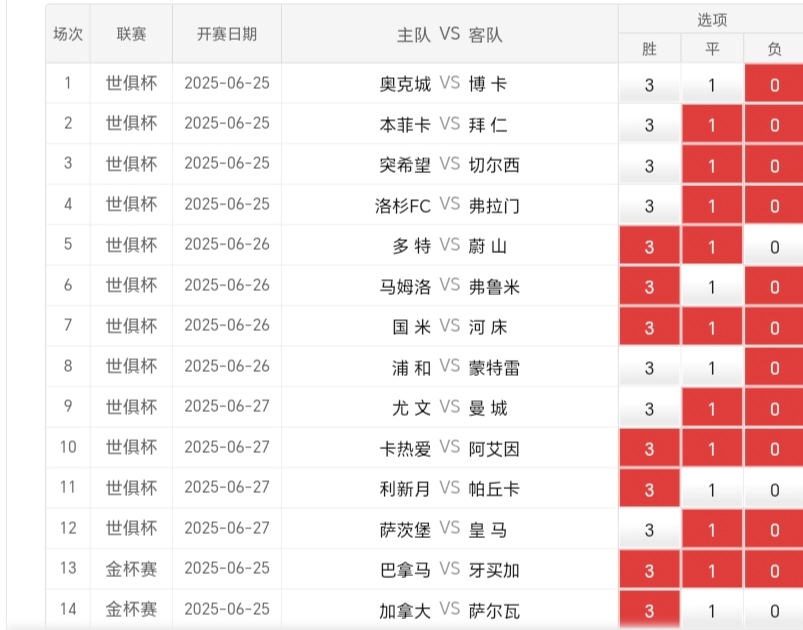Select loss option 0 for 多特 vs 蔚山
This screenshot has height=630, width=803.
pyautogui.click(x=774, y=247)
